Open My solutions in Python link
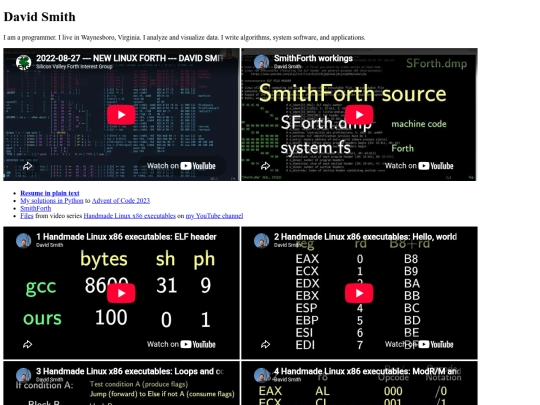540x405 pixels. click(52, 201)
